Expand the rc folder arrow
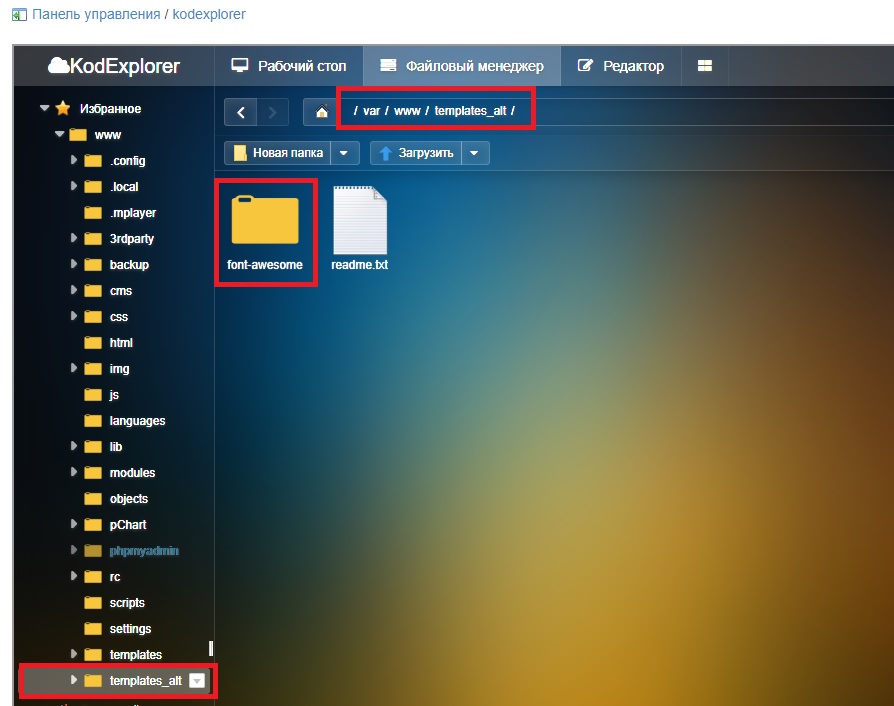The width and height of the screenshot is (894, 706). [x=74, y=576]
